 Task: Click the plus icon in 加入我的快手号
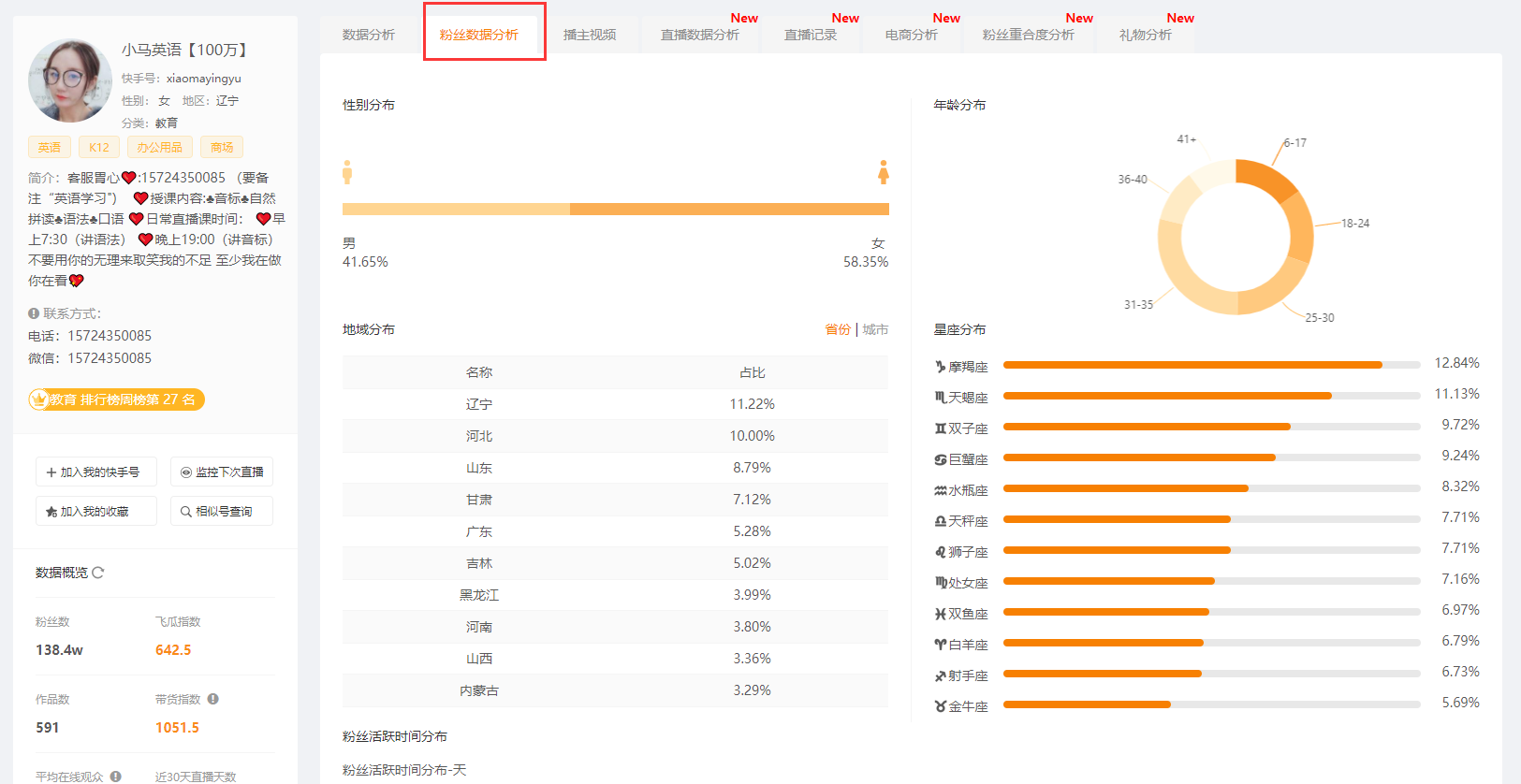pos(51,472)
